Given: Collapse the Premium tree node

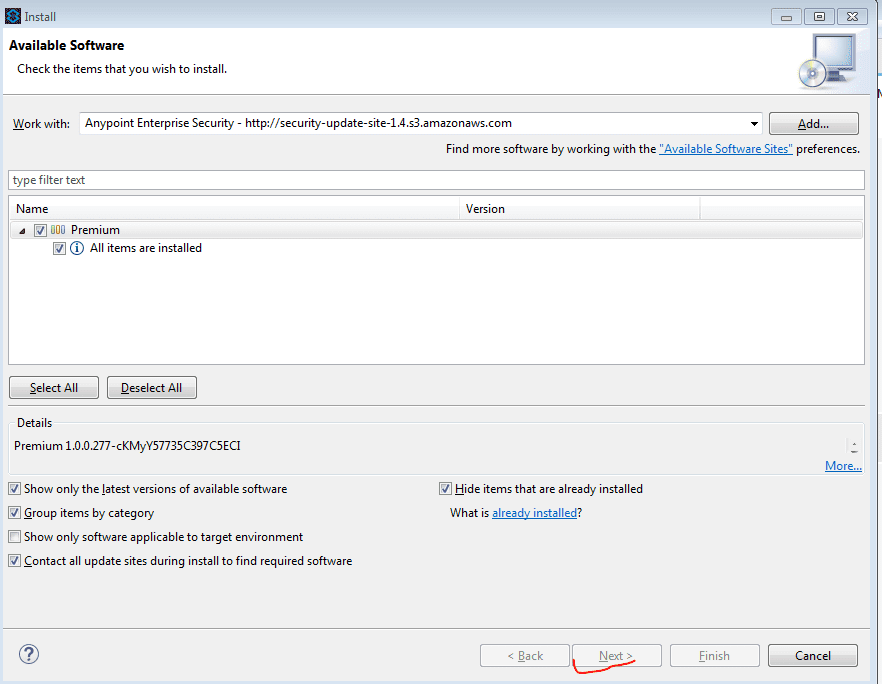Looking at the screenshot, I should pos(22,231).
